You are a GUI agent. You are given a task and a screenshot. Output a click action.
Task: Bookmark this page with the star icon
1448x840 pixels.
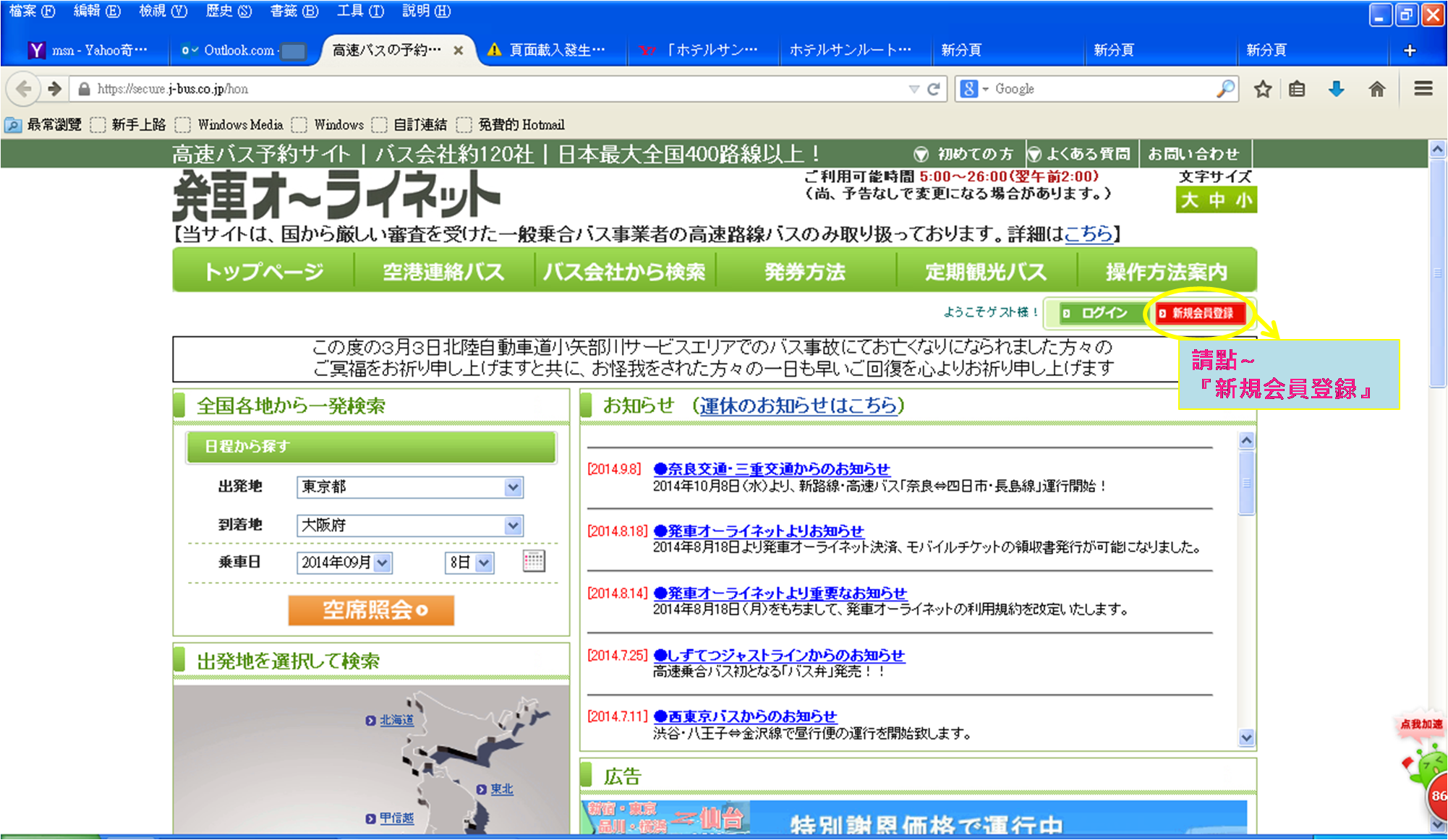tap(1263, 89)
